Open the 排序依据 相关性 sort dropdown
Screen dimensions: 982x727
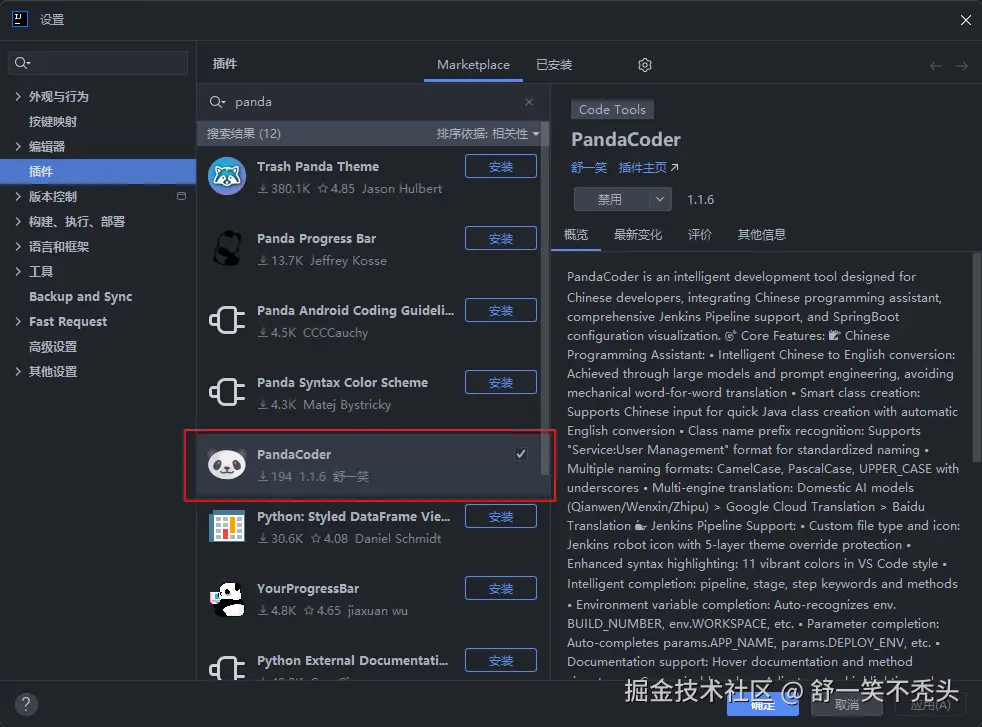point(488,133)
